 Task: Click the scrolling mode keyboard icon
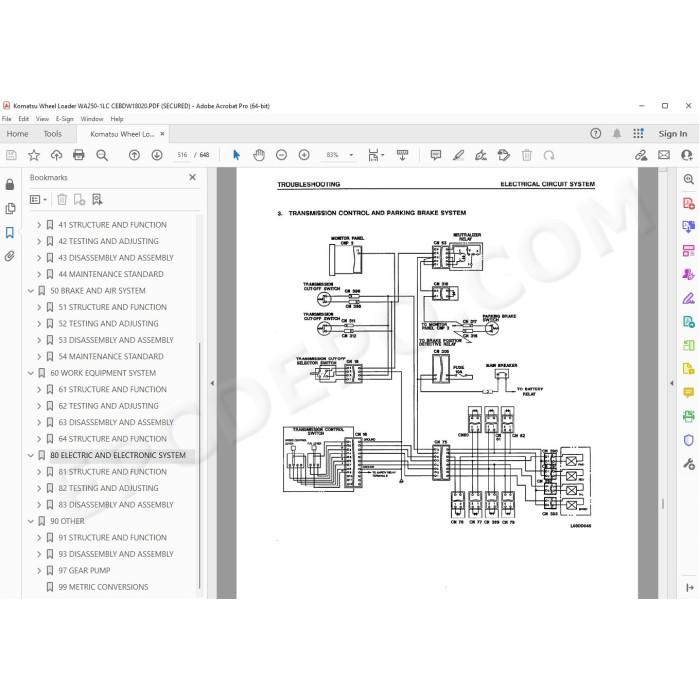click(x=402, y=155)
